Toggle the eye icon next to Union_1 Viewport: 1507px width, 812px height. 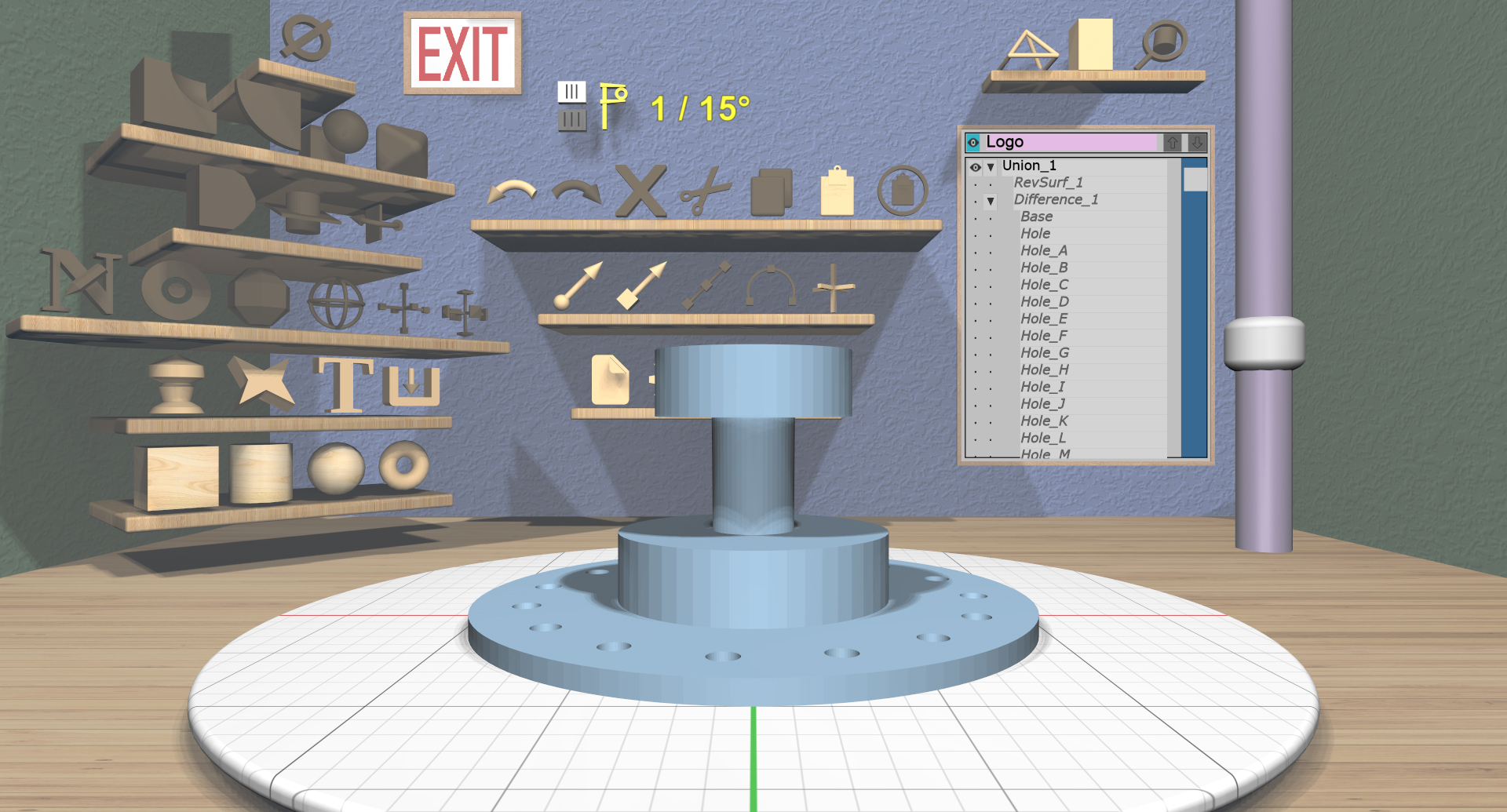tap(973, 166)
